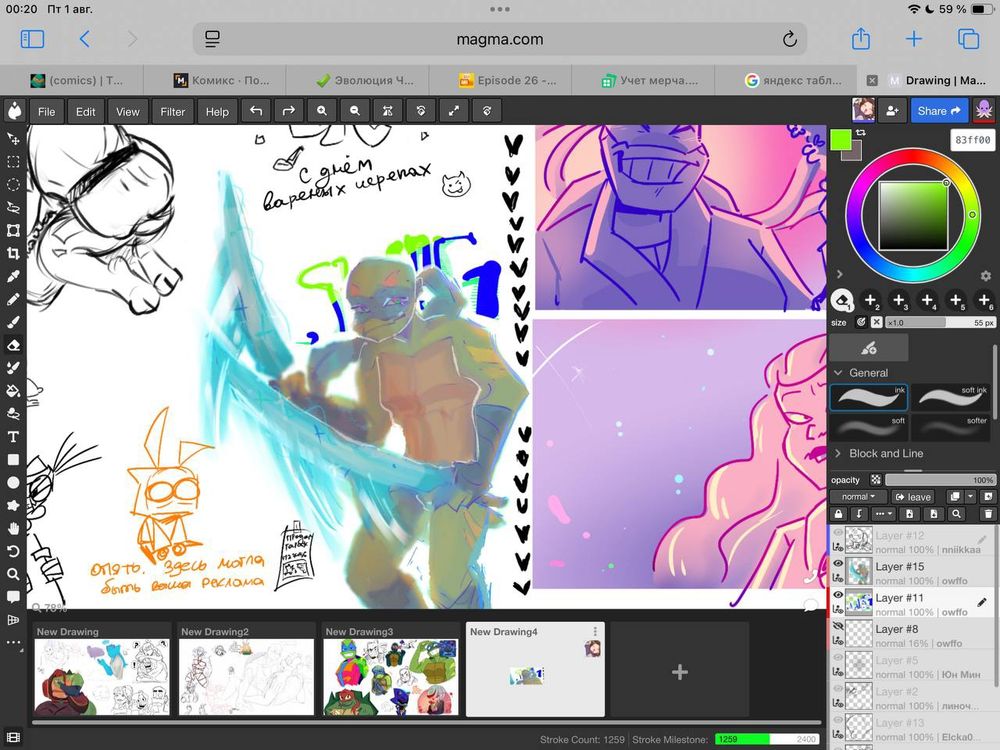Show Layer #8 via crossed eye icon
The height and width of the screenshot is (750, 1000).
point(838,626)
